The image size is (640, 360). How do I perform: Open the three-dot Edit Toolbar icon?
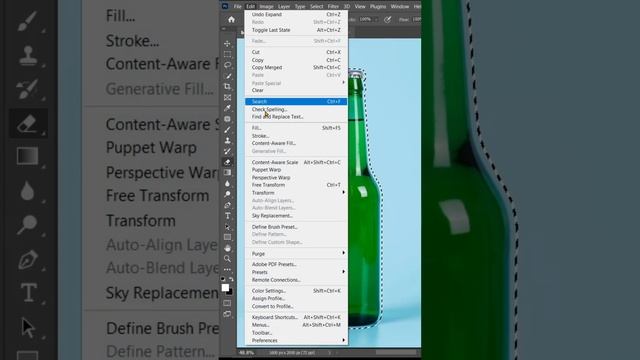pyautogui.click(x=227, y=269)
